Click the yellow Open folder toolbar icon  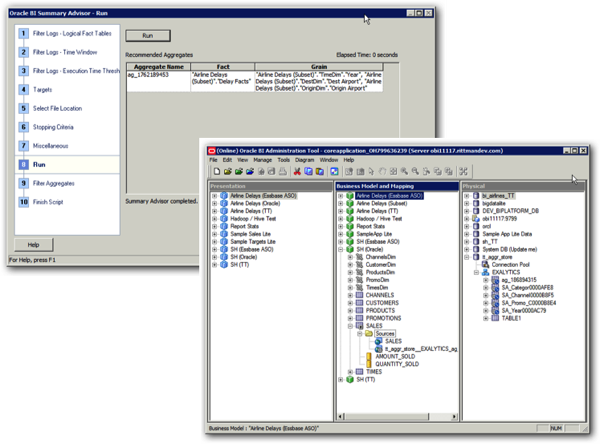pos(228,171)
